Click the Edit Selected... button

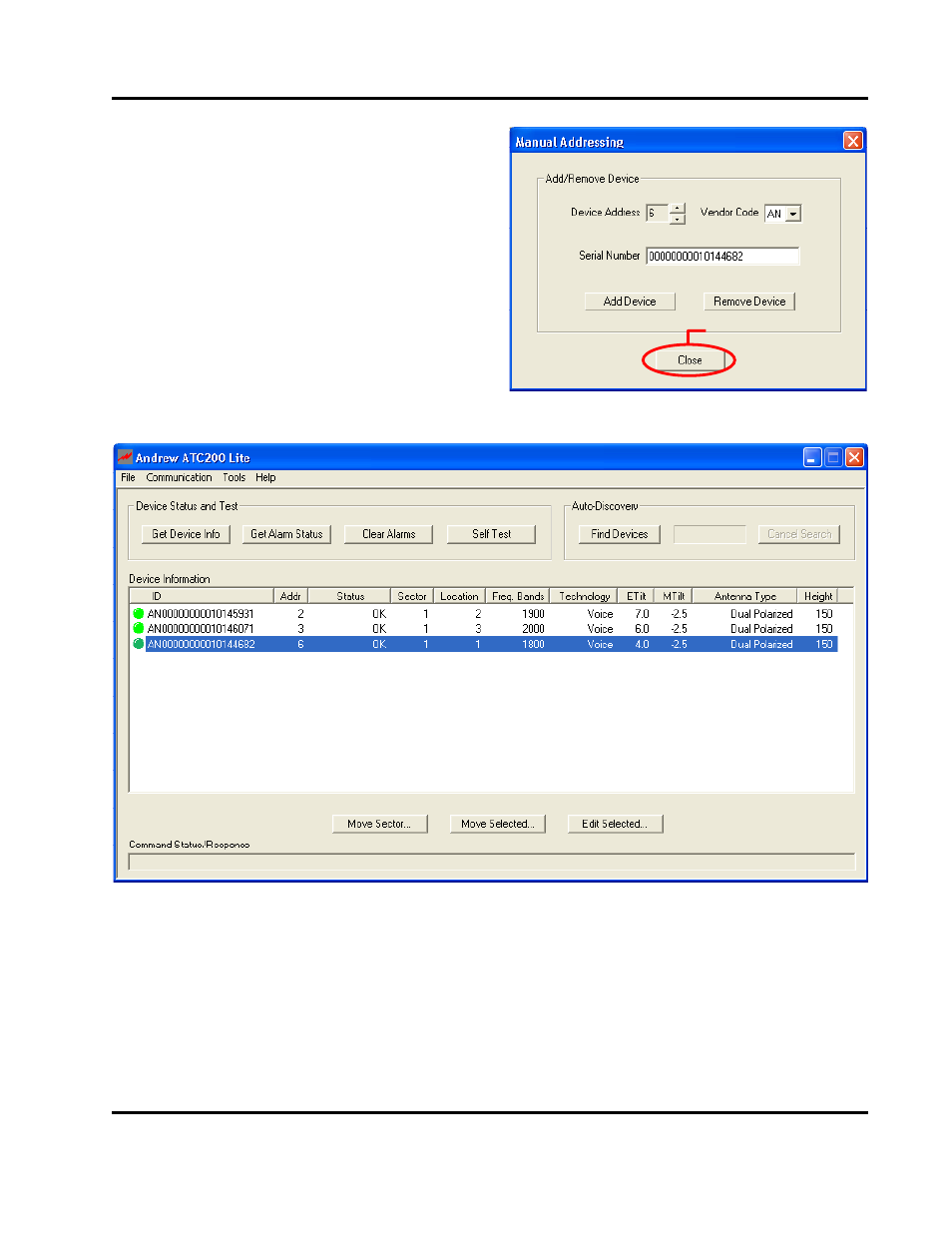point(615,824)
